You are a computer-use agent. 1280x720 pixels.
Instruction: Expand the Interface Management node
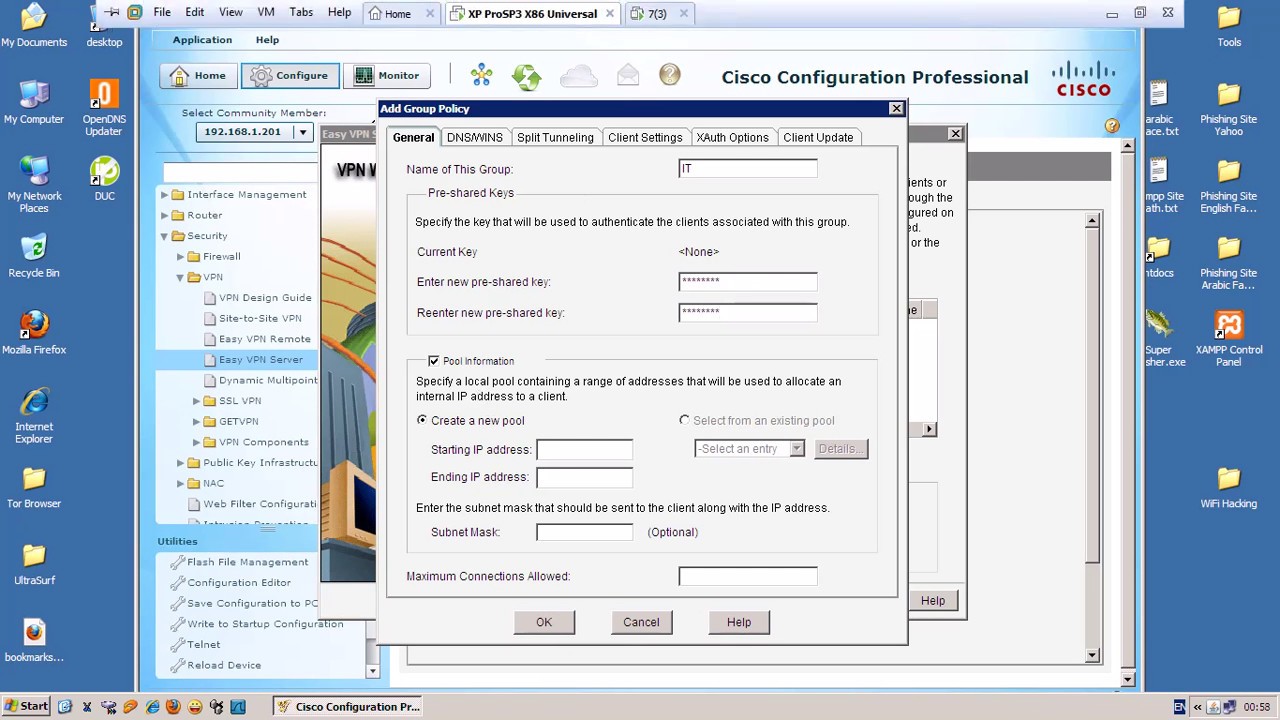164,195
